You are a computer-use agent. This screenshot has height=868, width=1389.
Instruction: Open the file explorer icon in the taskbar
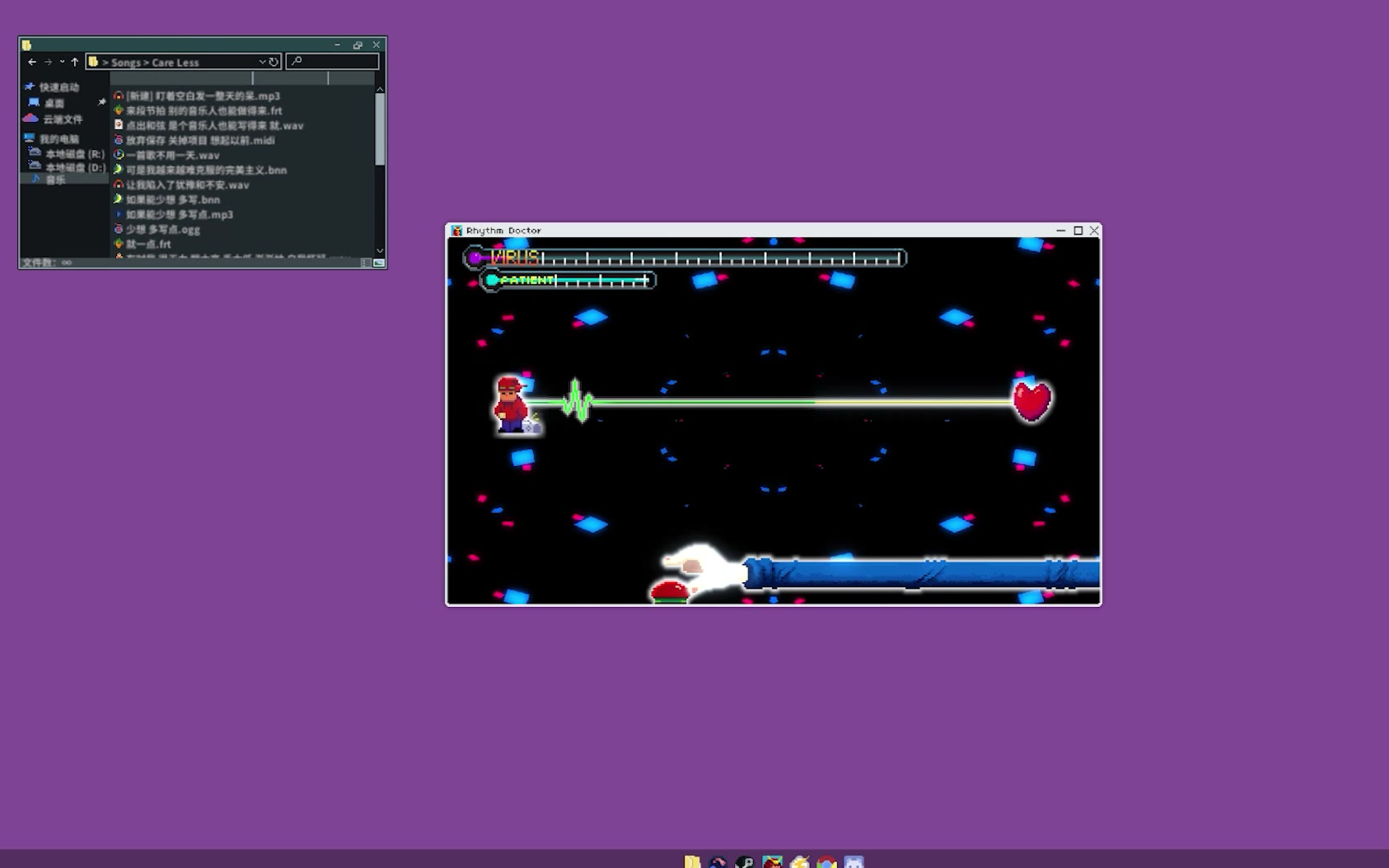(692, 861)
